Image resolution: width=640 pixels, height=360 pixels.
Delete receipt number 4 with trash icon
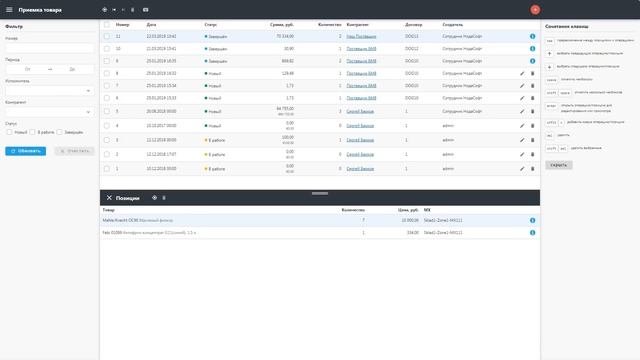[532, 126]
